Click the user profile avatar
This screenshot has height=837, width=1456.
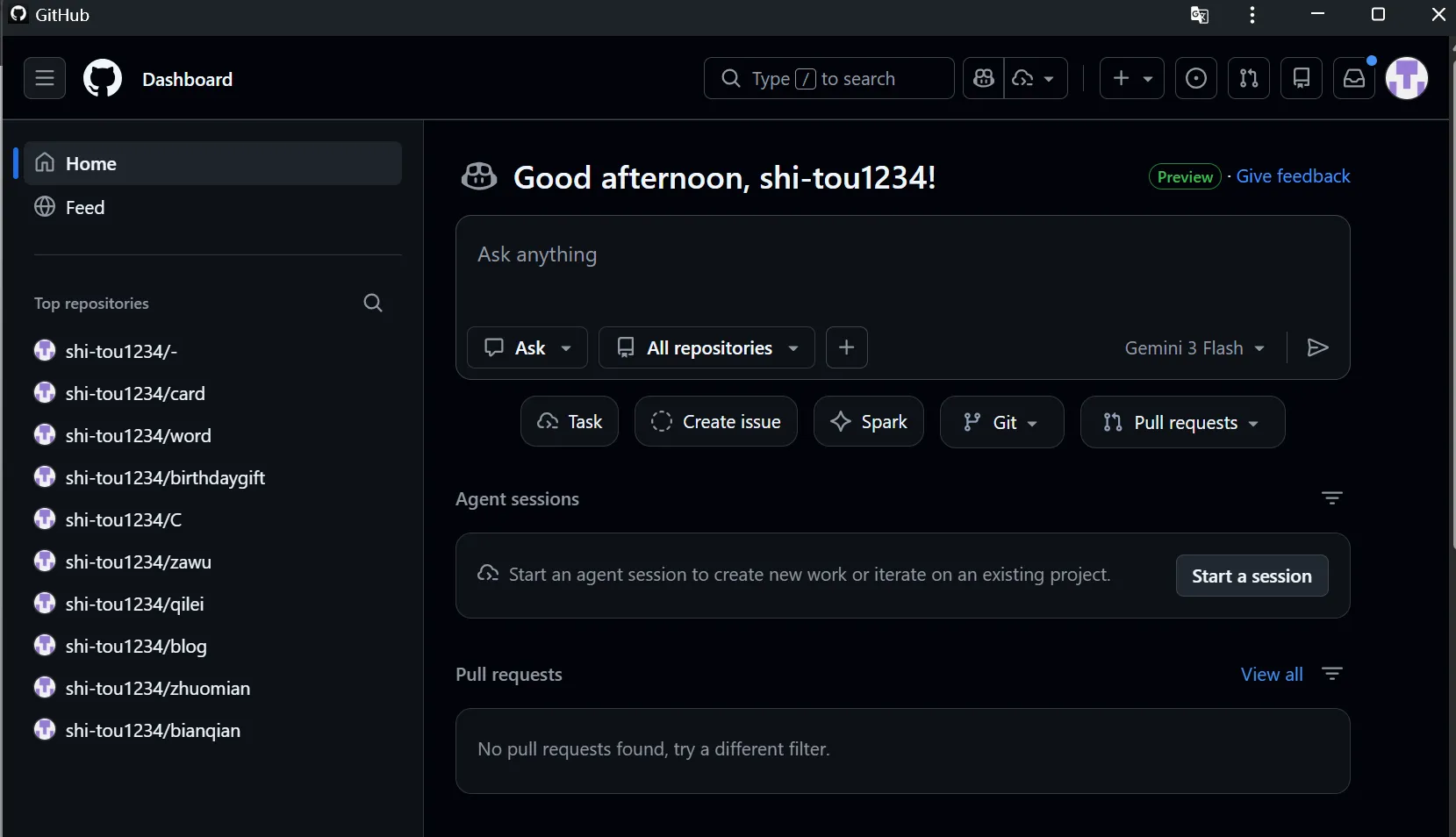click(x=1406, y=79)
